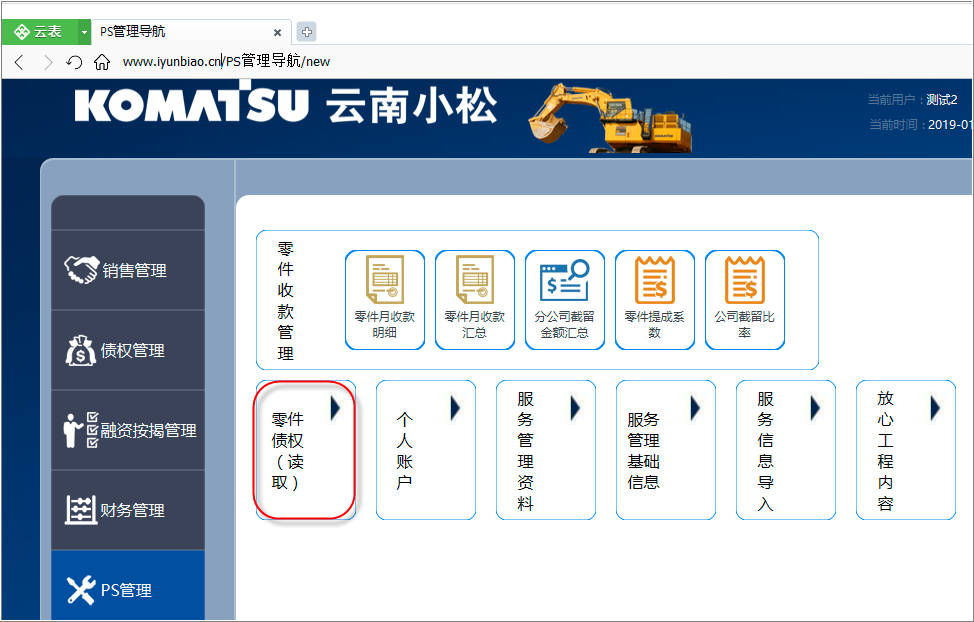
Task: Click the 零件收款管理 section label
Action: pos(285,301)
